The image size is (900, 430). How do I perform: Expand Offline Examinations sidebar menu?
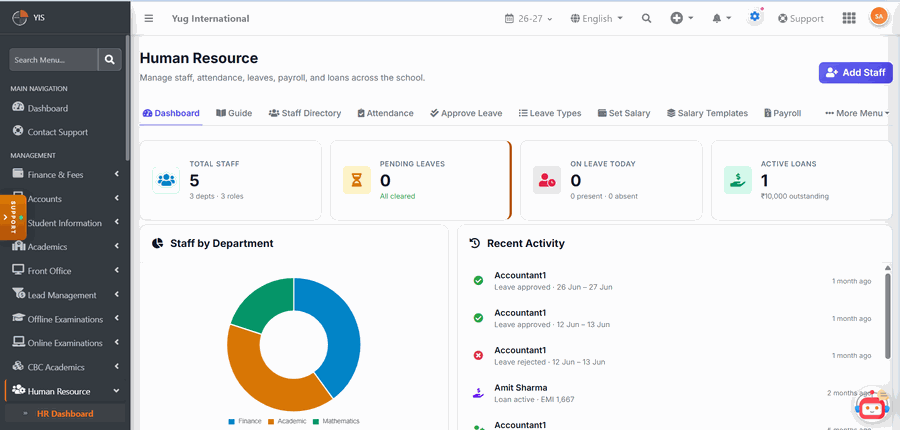click(x=65, y=319)
